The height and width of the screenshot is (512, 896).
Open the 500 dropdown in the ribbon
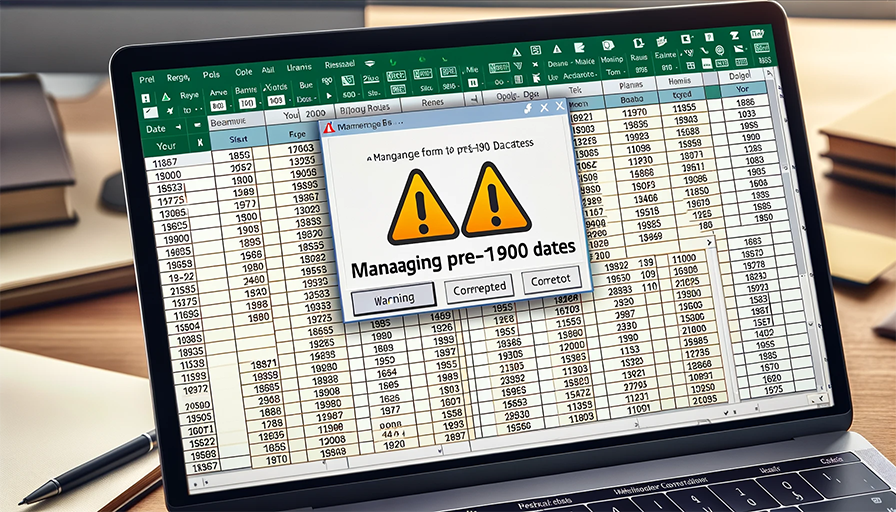(349, 95)
